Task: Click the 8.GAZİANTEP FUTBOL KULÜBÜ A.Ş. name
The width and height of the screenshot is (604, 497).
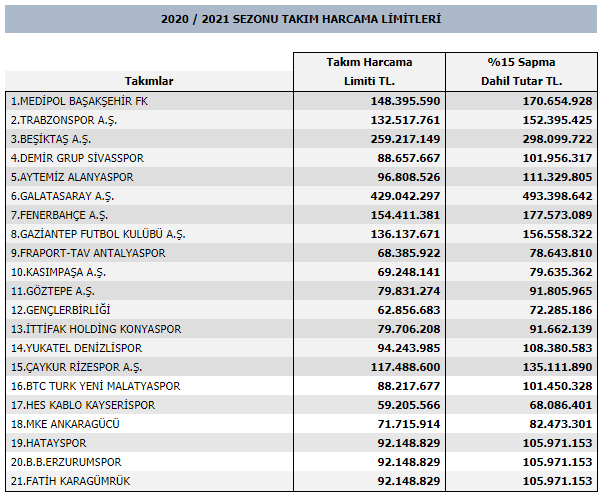Action: (98, 234)
